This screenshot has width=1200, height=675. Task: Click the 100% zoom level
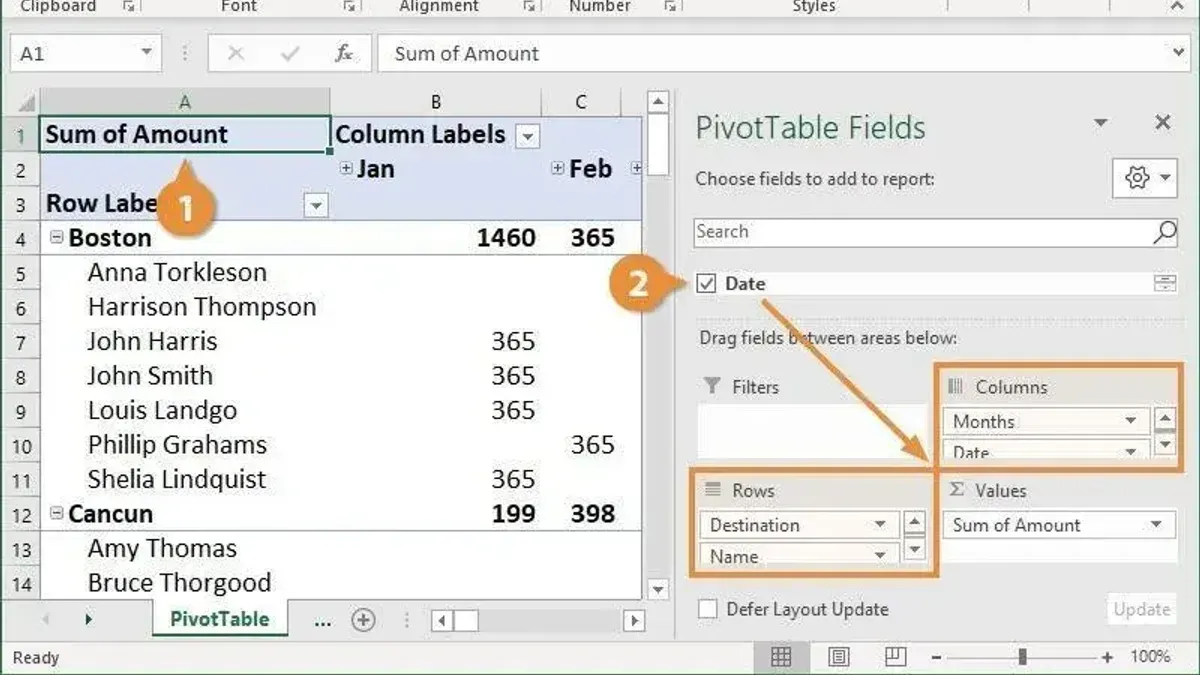[1149, 657]
